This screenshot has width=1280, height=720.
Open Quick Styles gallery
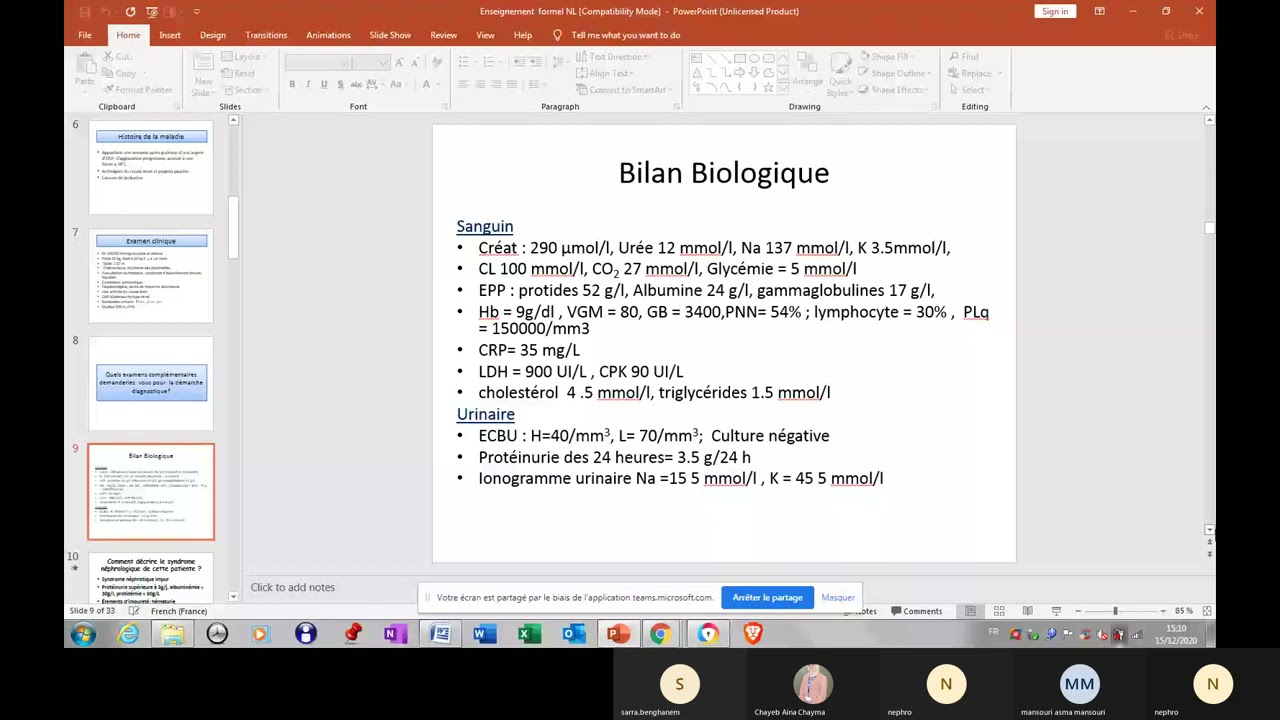click(840, 73)
